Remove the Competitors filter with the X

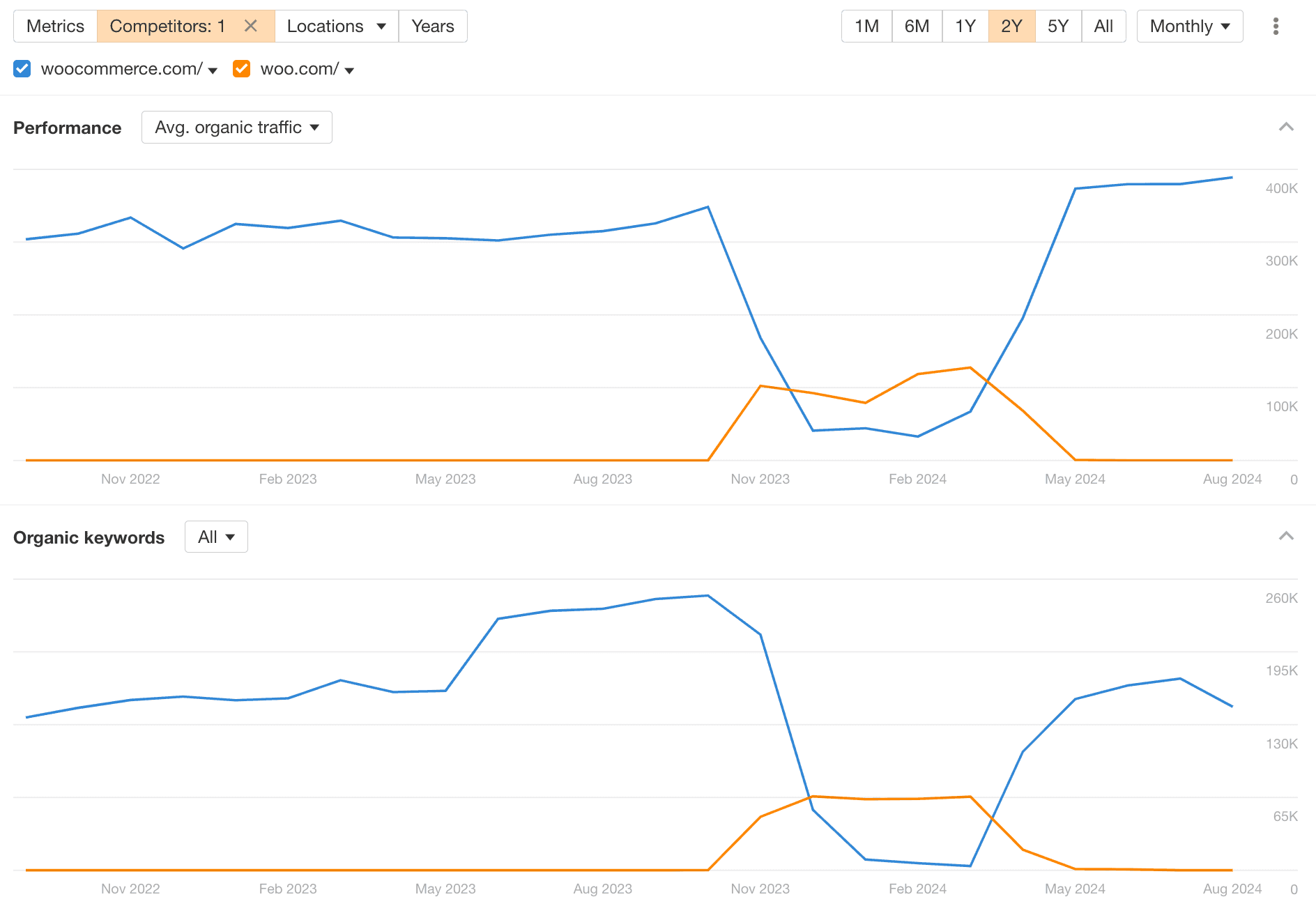coord(250,26)
